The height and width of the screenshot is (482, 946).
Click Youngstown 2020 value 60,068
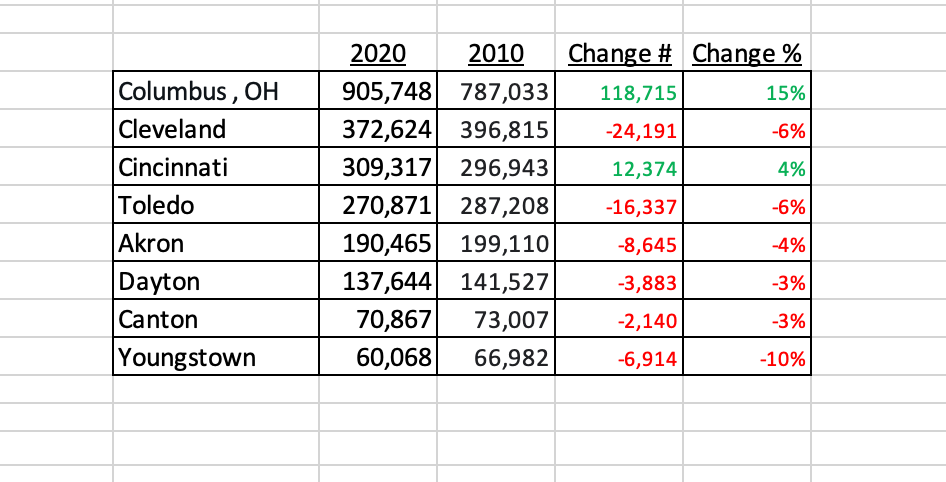coord(378,357)
